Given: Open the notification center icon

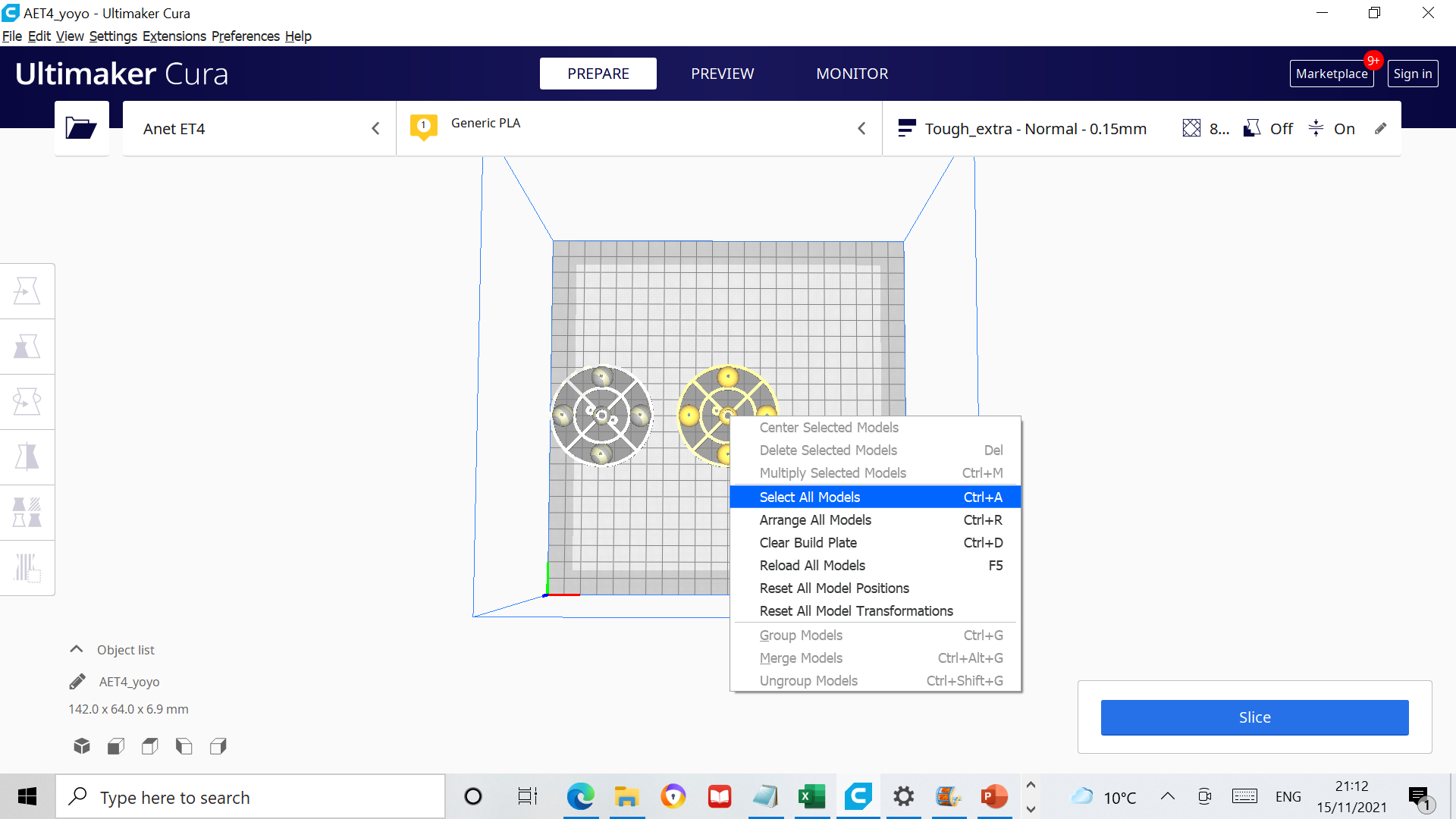Looking at the screenshot, I should pyautogui.click(x=1420, y=797).
